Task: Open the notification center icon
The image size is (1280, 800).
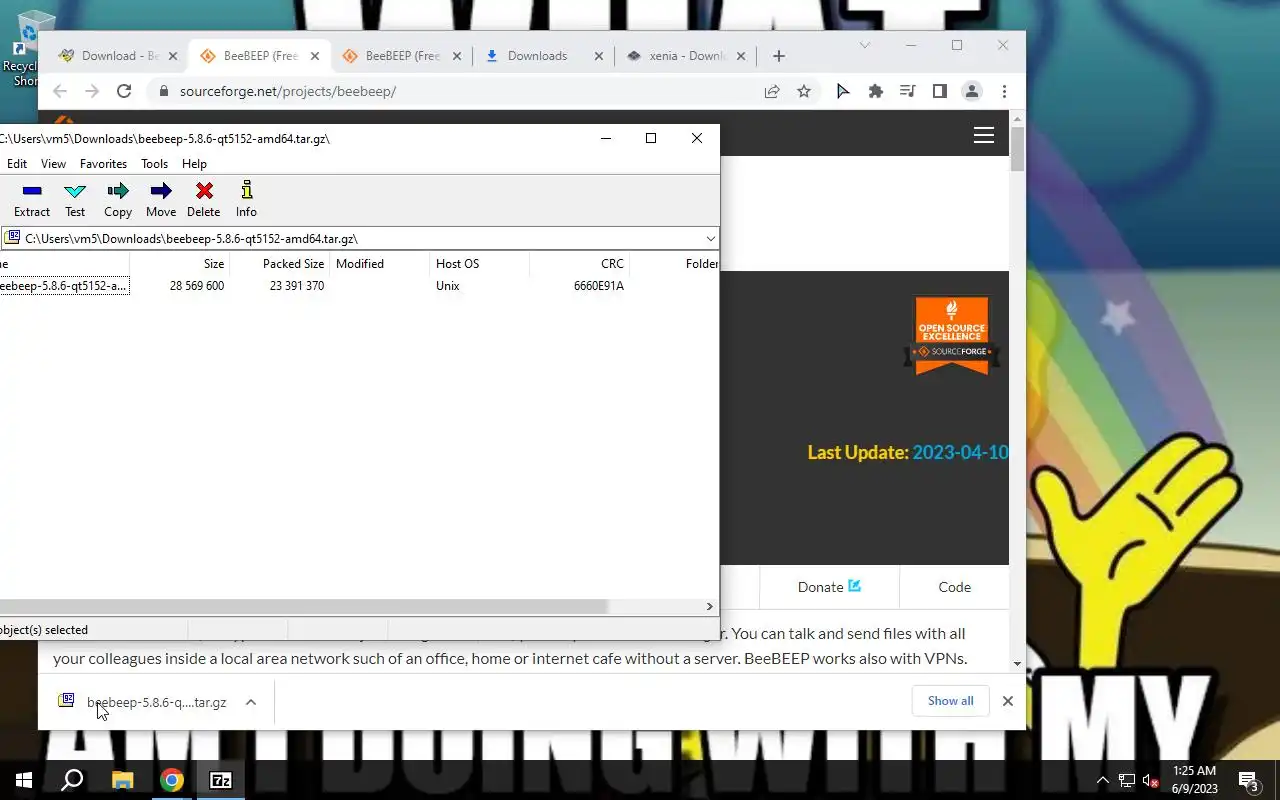Action: tap(1249, 780)
